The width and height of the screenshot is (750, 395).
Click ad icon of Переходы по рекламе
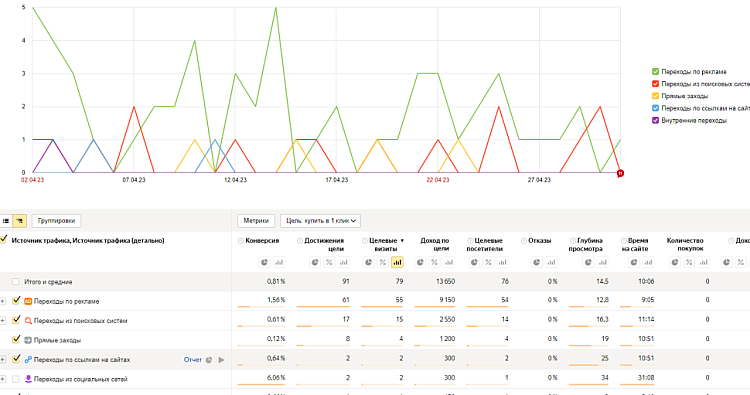(28, 301)
